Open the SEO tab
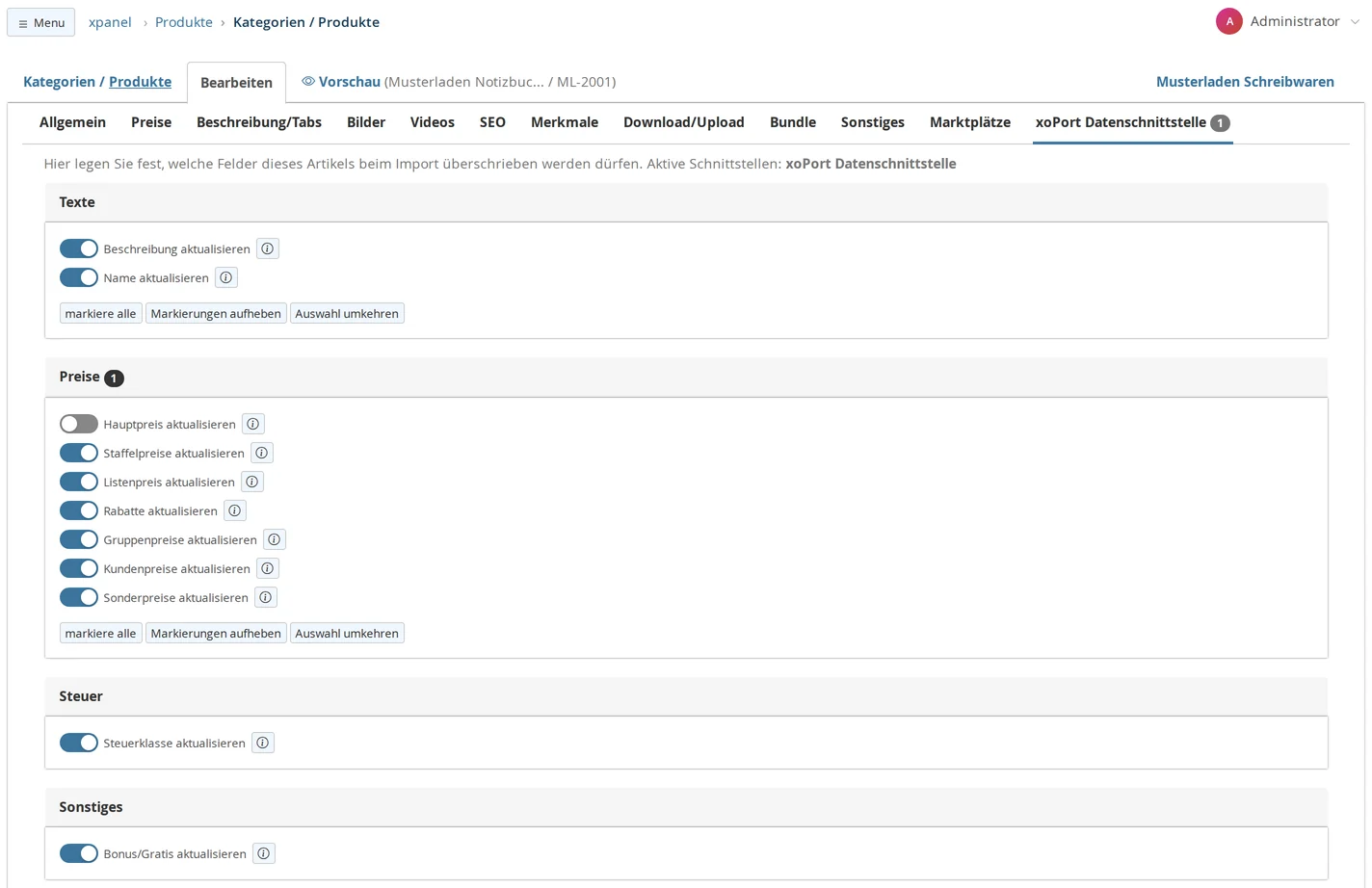Screen dimensions: 1372x888 pyautogui.click(x=492, y=122)
